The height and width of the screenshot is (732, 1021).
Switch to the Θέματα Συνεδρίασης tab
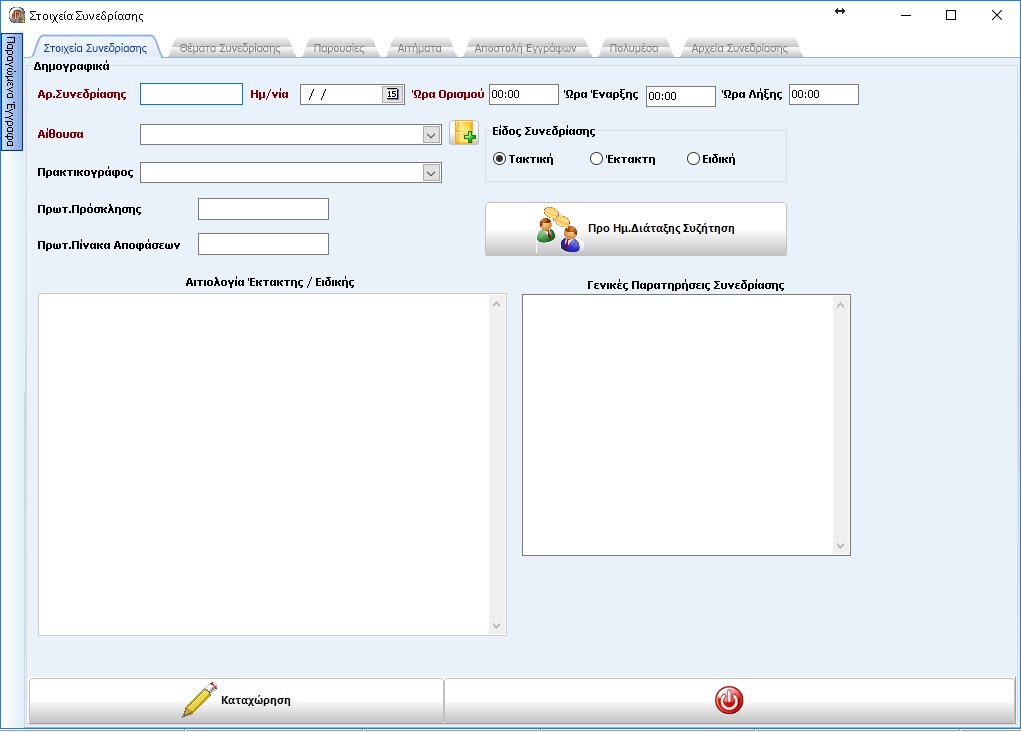[x=231, y=48]
